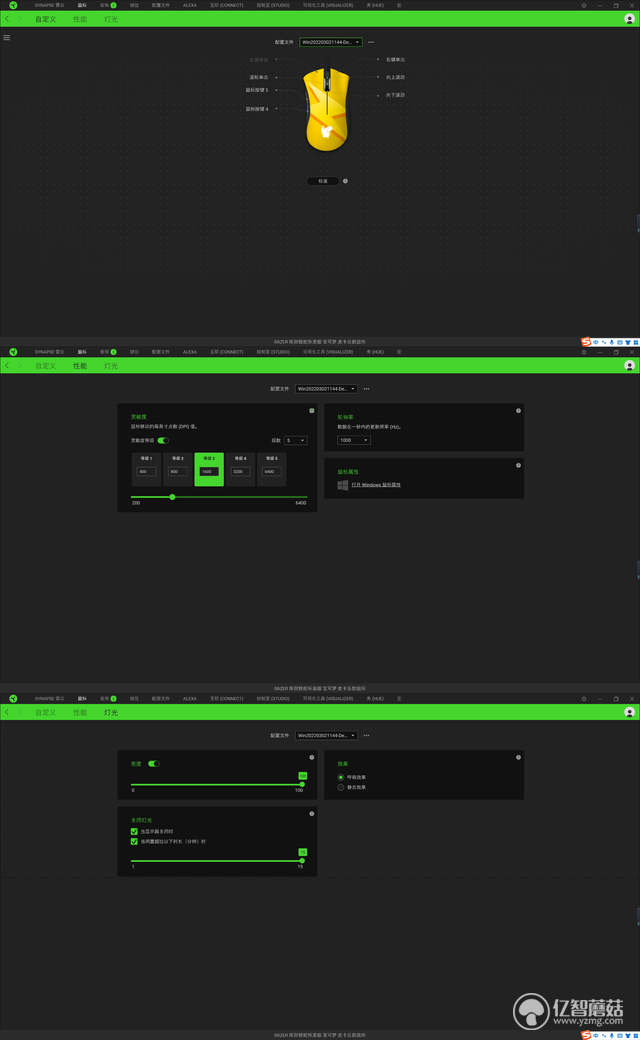Click the help icon on the 关闭灯光 panel
This screenshot has width=640, height=1040.
312,814
